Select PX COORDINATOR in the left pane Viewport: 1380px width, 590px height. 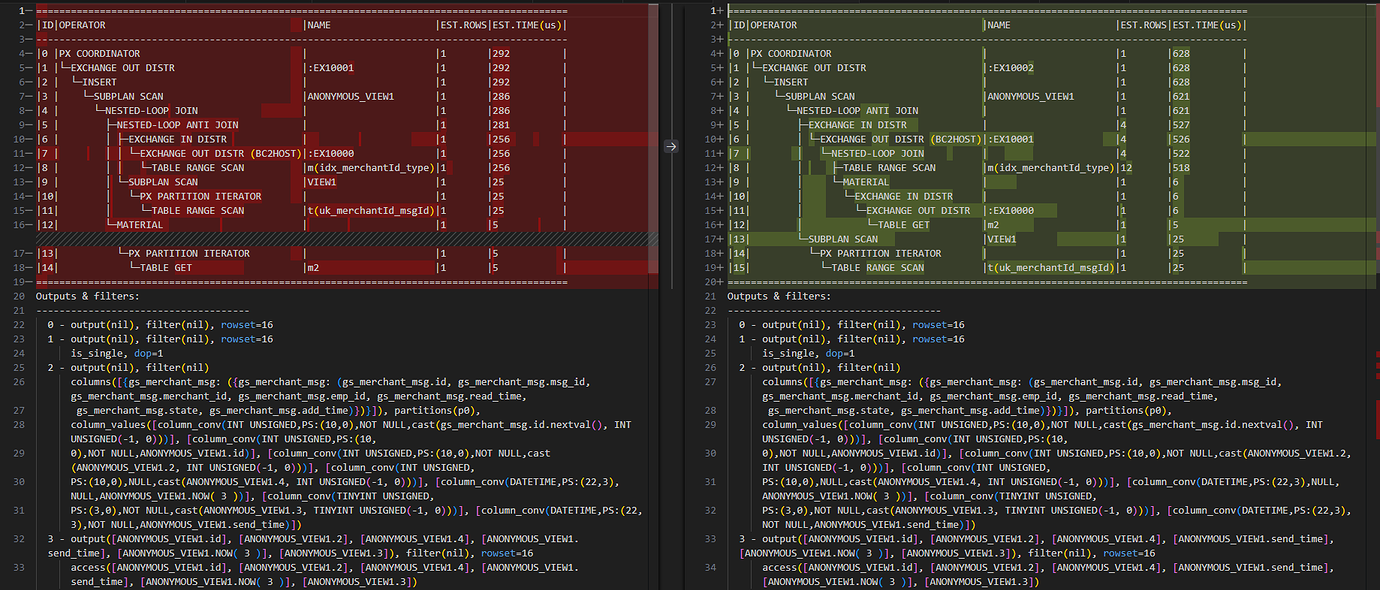coord(100,53)
